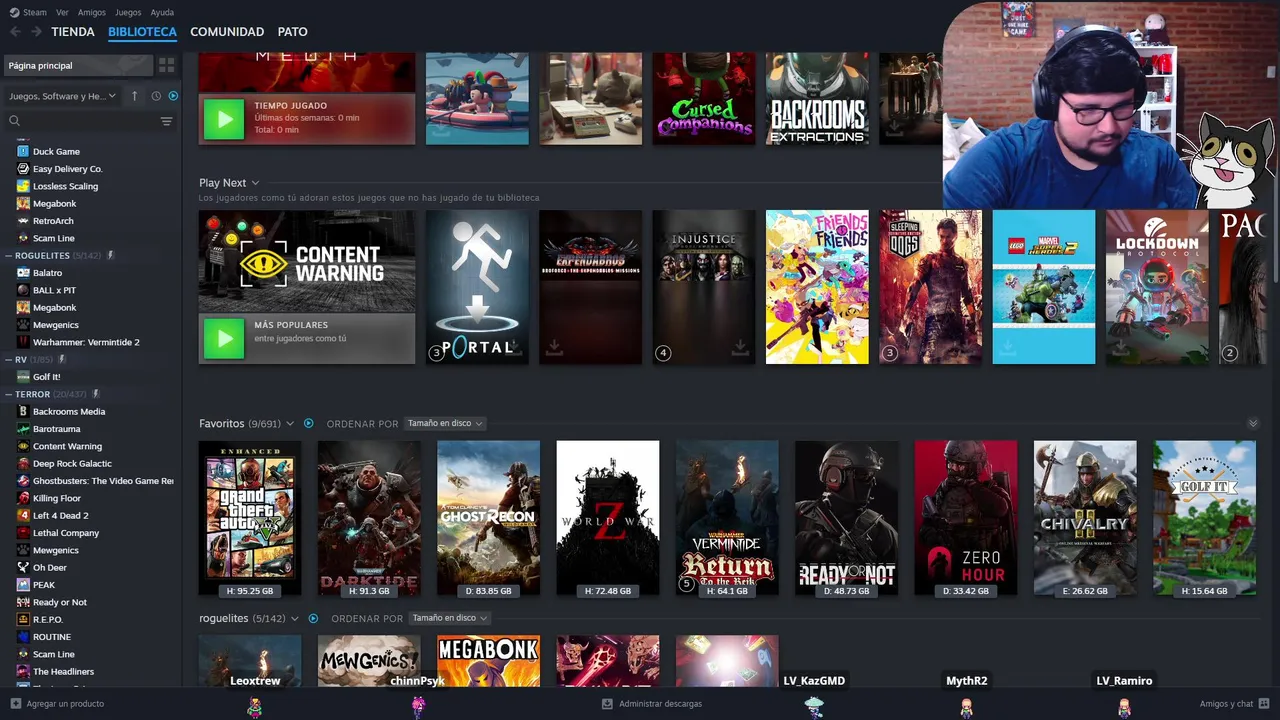Open the Ver menu
1280x720 pixels.
pos(62,12)
